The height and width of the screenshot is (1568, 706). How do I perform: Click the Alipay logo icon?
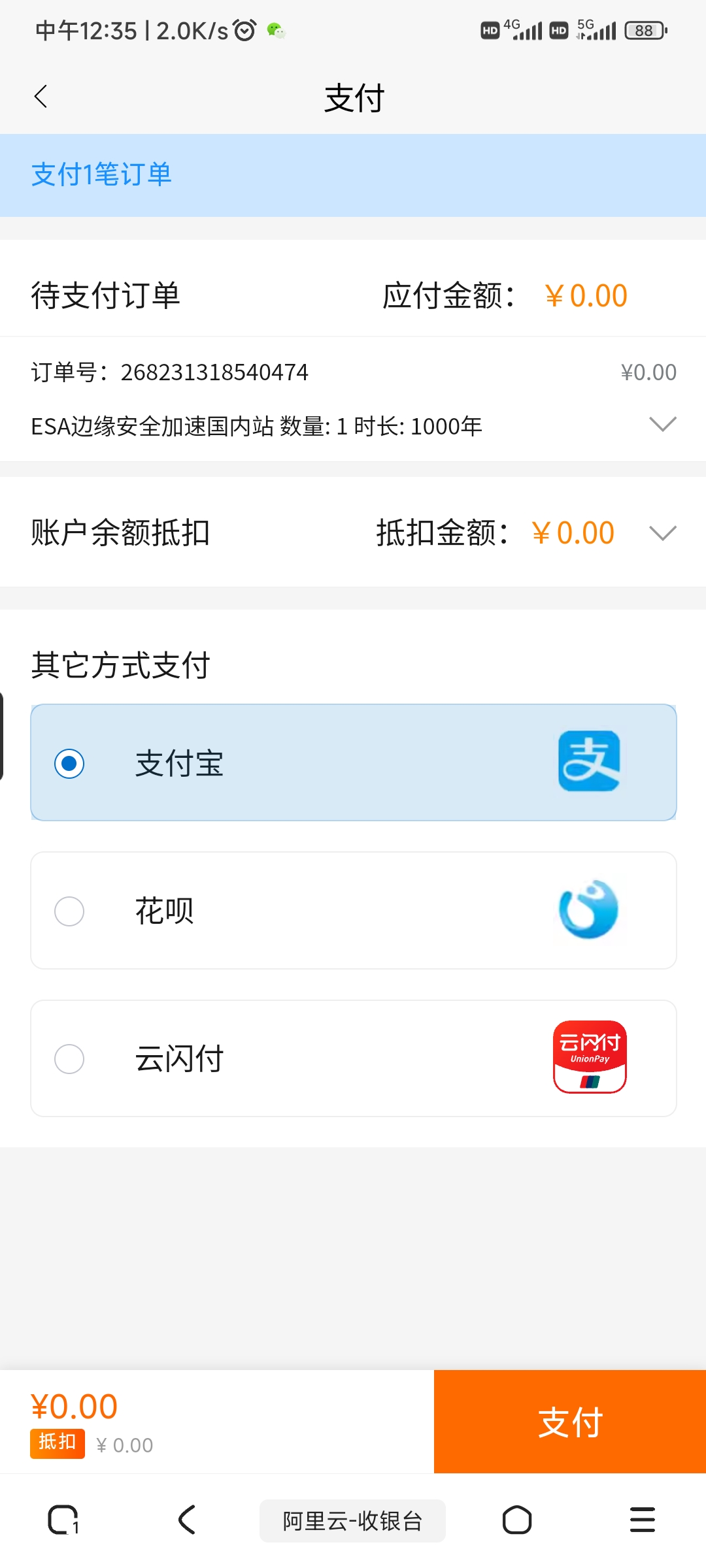point(589,761)
